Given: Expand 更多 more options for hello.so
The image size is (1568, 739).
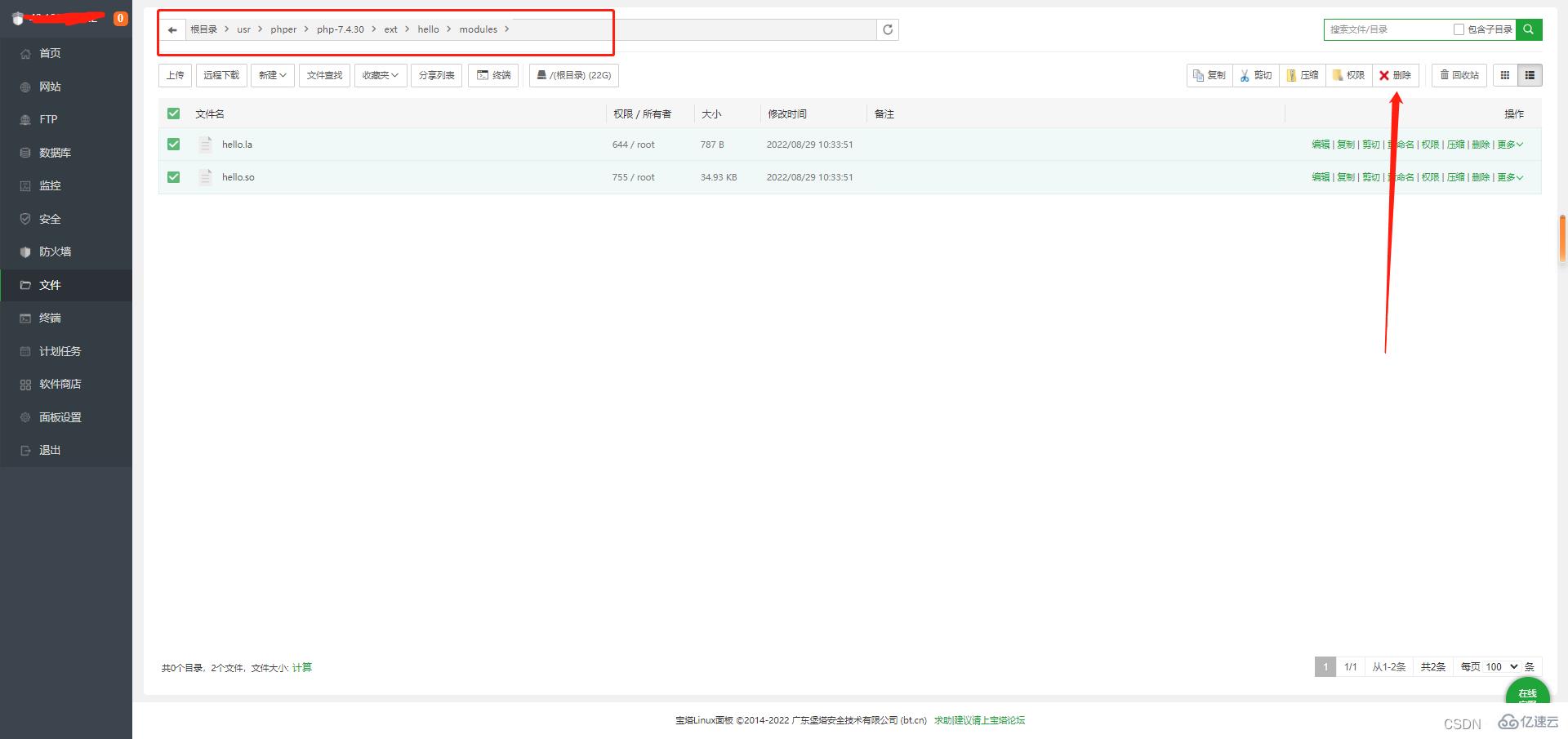Looking at the screenshot, I should pos(1510,177).
